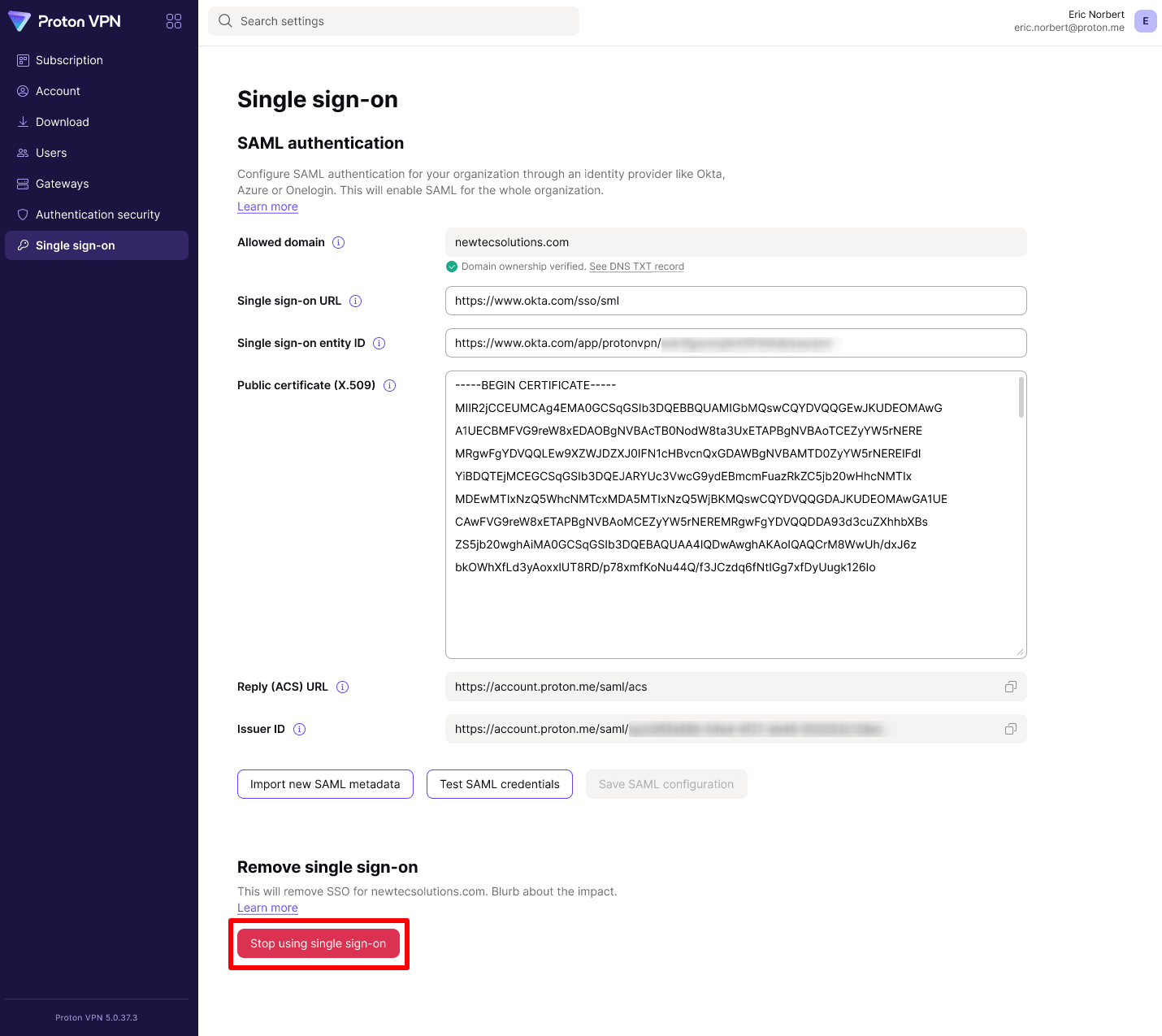
Task: Click the SAML authentication heading
Action: pos(320,143)
